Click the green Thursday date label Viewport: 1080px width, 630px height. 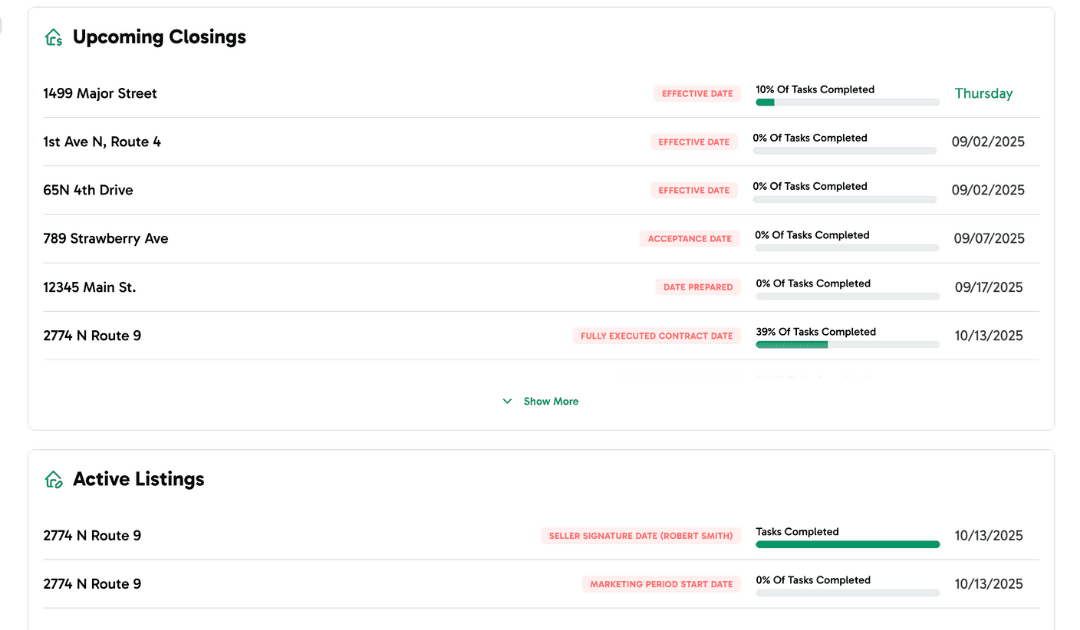pyautogui.click(x=983, y=93)
